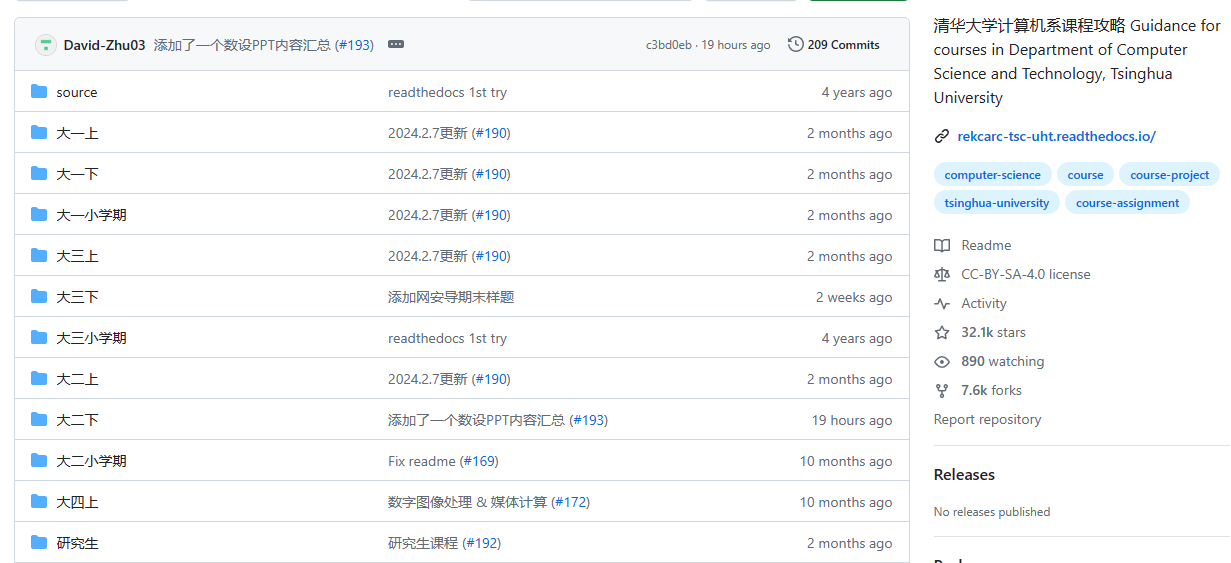
Task: Open David-Zhu03 user profile link
Action: click(104, 45)
